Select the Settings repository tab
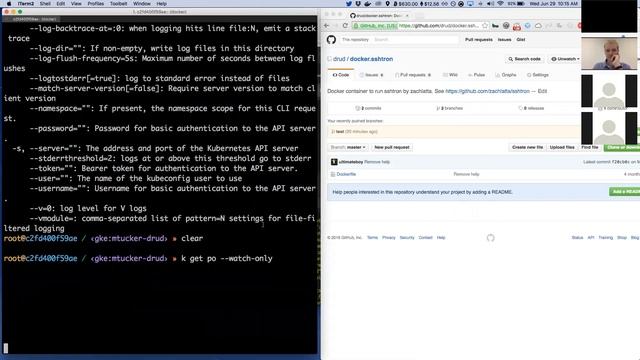This screenshot has width=640, height=360. tap(538, 75)
